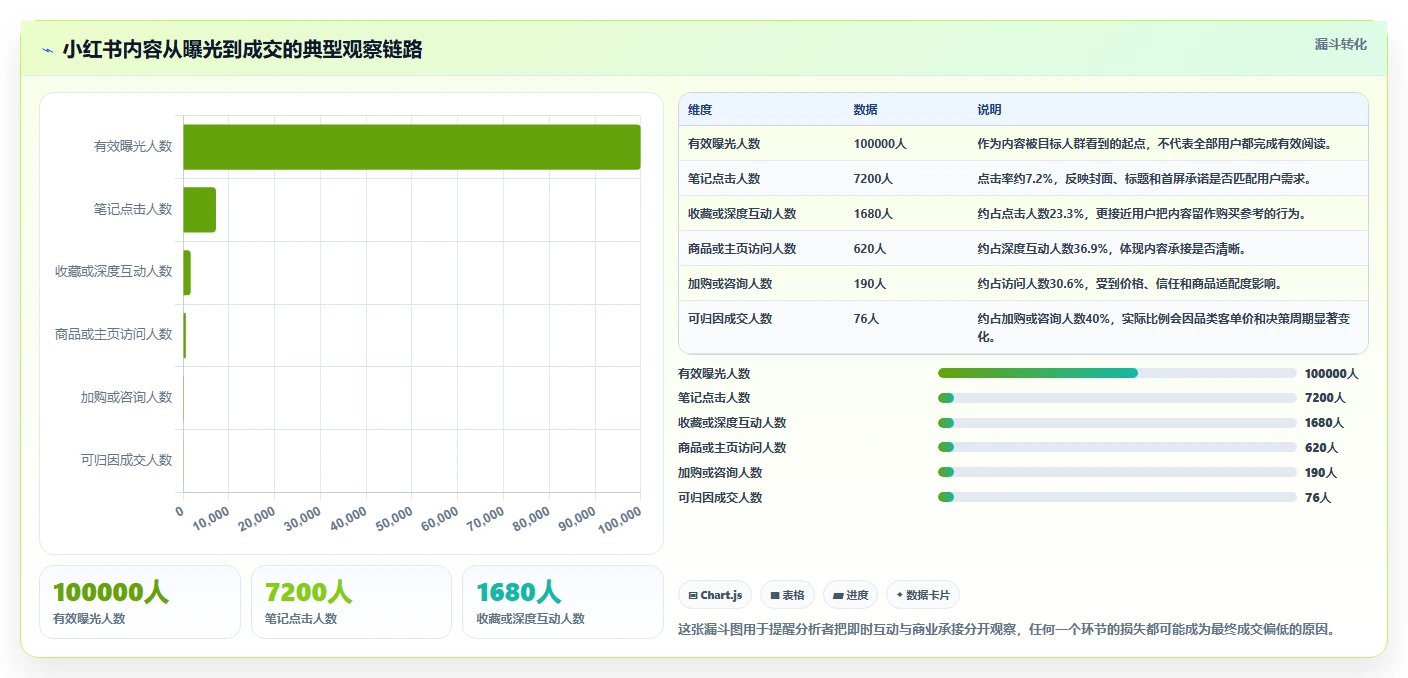Click the 100,000 x-axis tick label
Image resolution: width=1408 pixels, height=678 pixels.
[x=619, y=520]
